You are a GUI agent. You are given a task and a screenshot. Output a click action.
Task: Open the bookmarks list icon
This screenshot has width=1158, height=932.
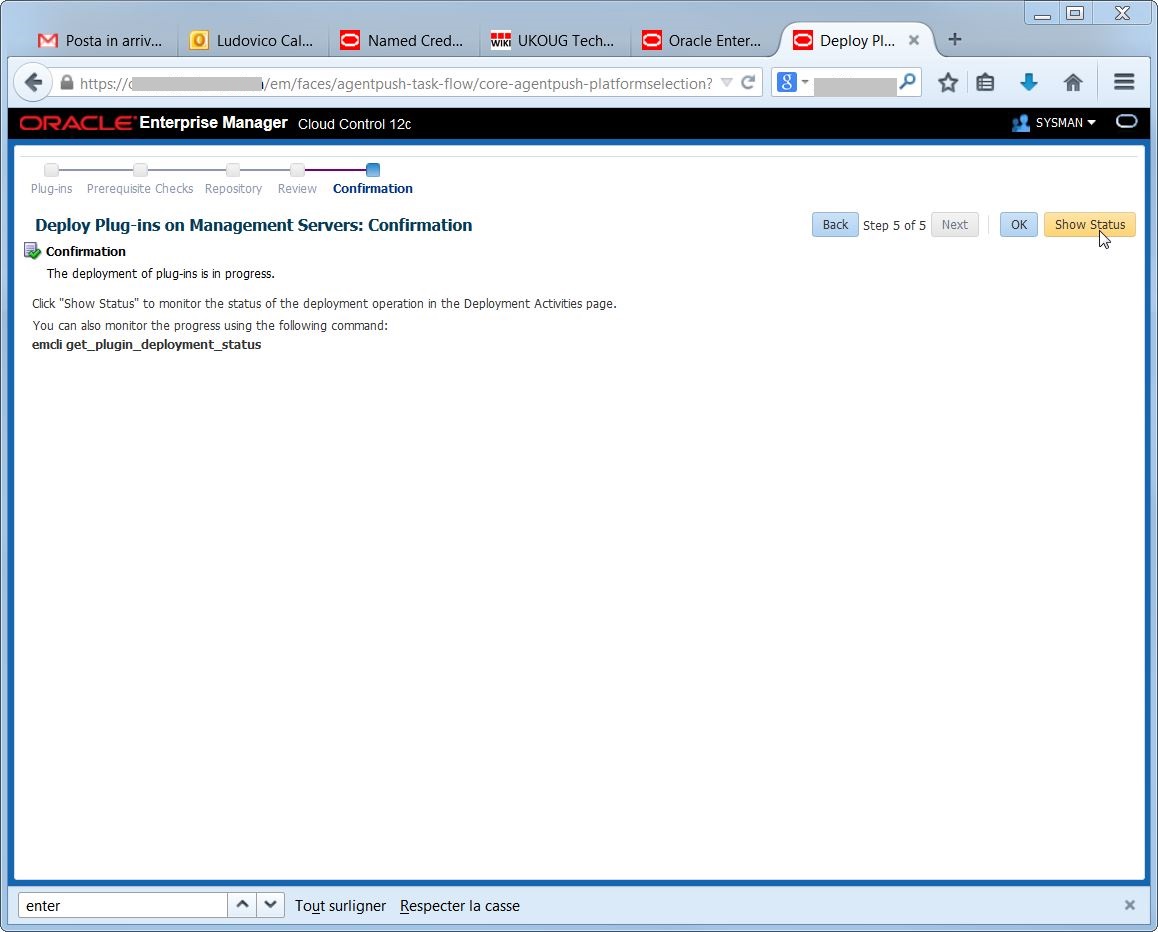tap(985, 83)
